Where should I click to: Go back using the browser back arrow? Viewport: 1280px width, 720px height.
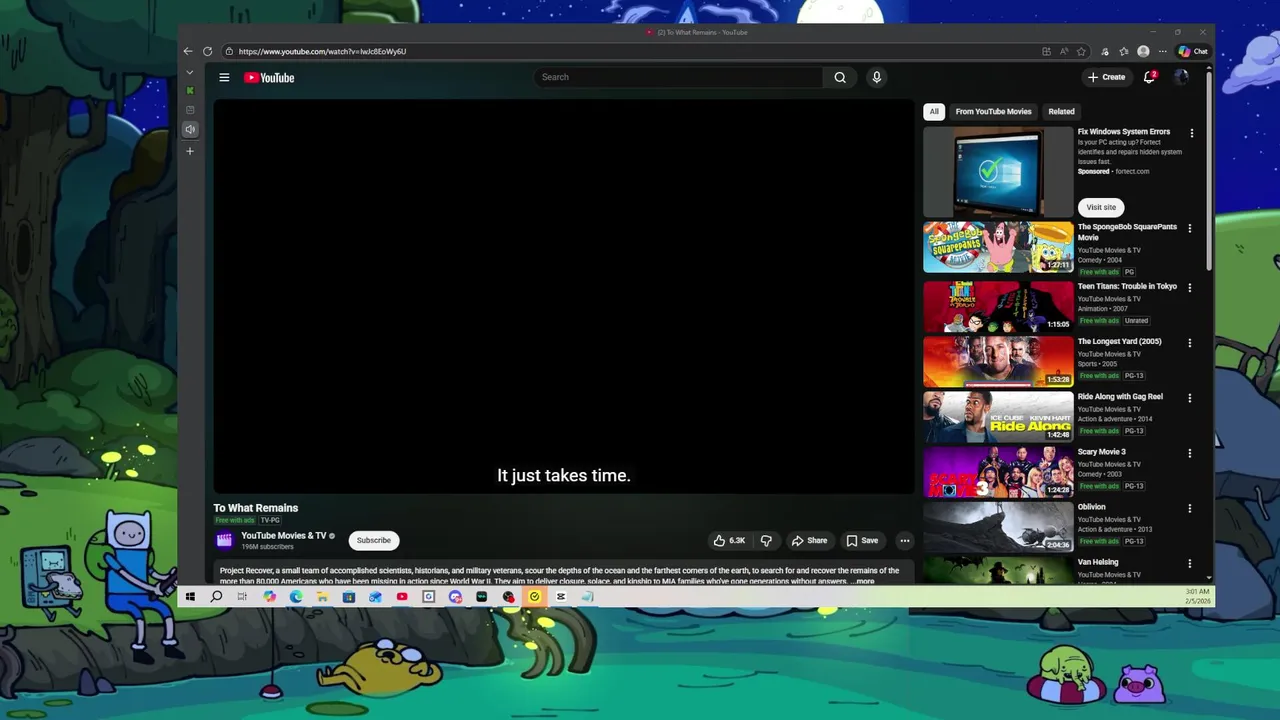187,51
